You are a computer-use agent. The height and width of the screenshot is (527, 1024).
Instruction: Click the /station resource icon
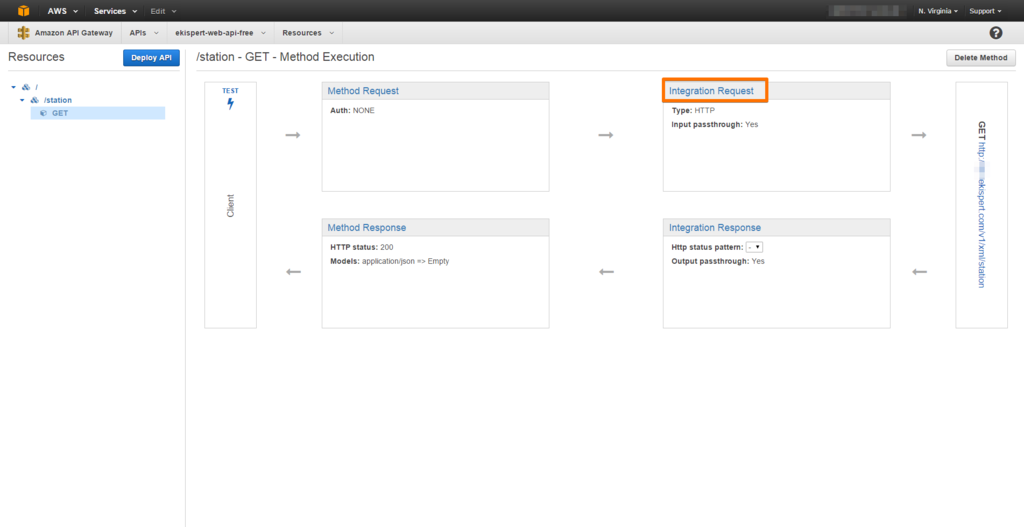(35, 100)
